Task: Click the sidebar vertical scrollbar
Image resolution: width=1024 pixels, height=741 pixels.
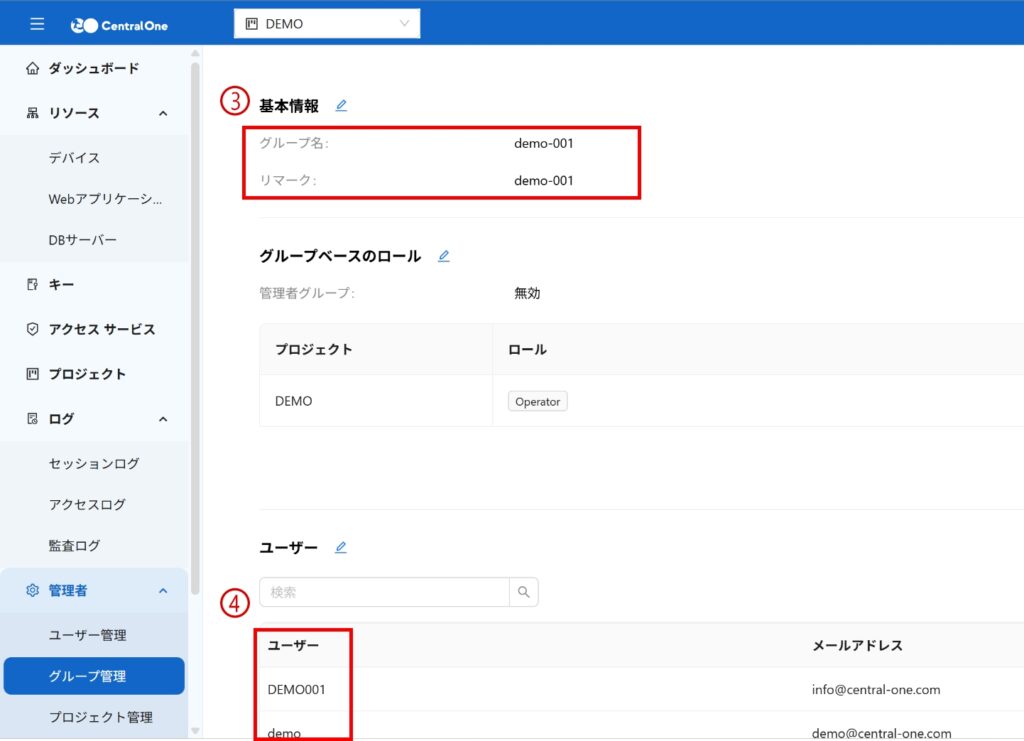Action: click(196, 300)
